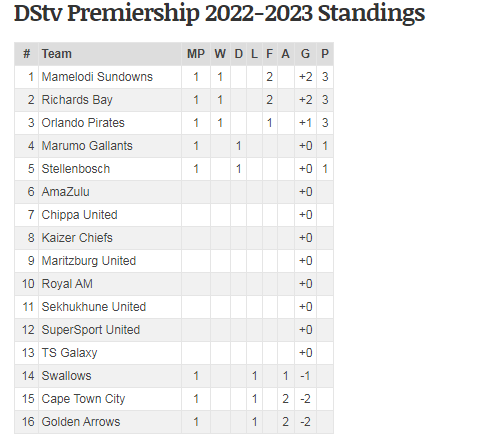Click the P points column header

325,54
